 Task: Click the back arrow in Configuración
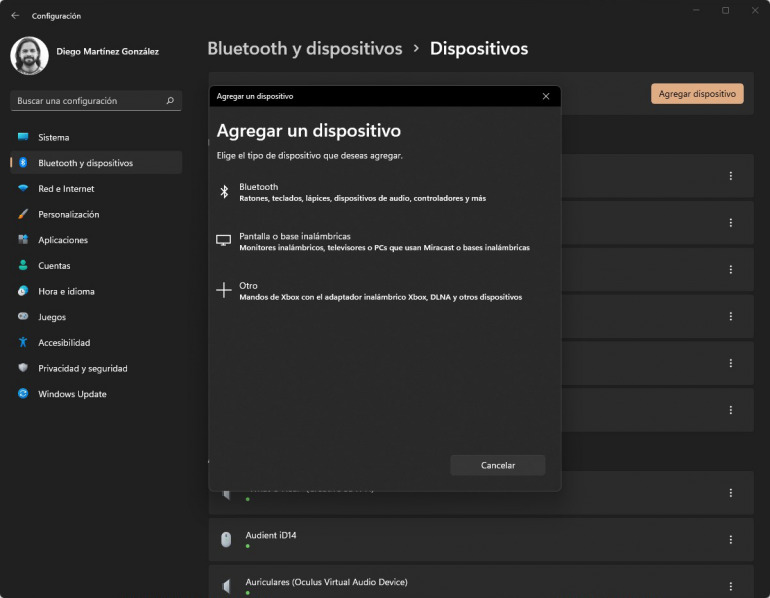pyautogui.click(x=15, y=16)
